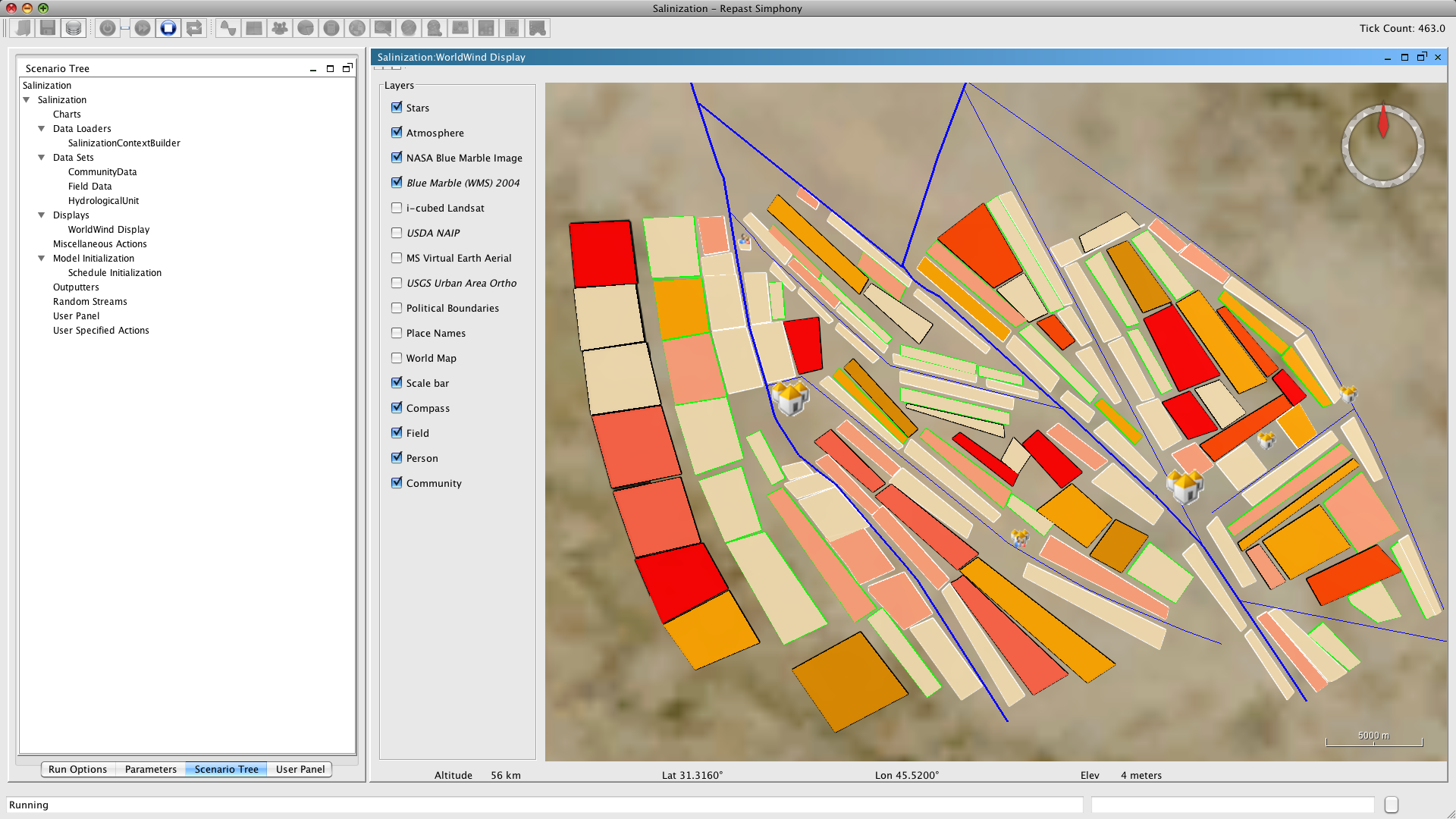The height and width of the screenshot is (819, 1456).
Task: Collapse the Data Sets tree node
Action: [x=42, y=158]
